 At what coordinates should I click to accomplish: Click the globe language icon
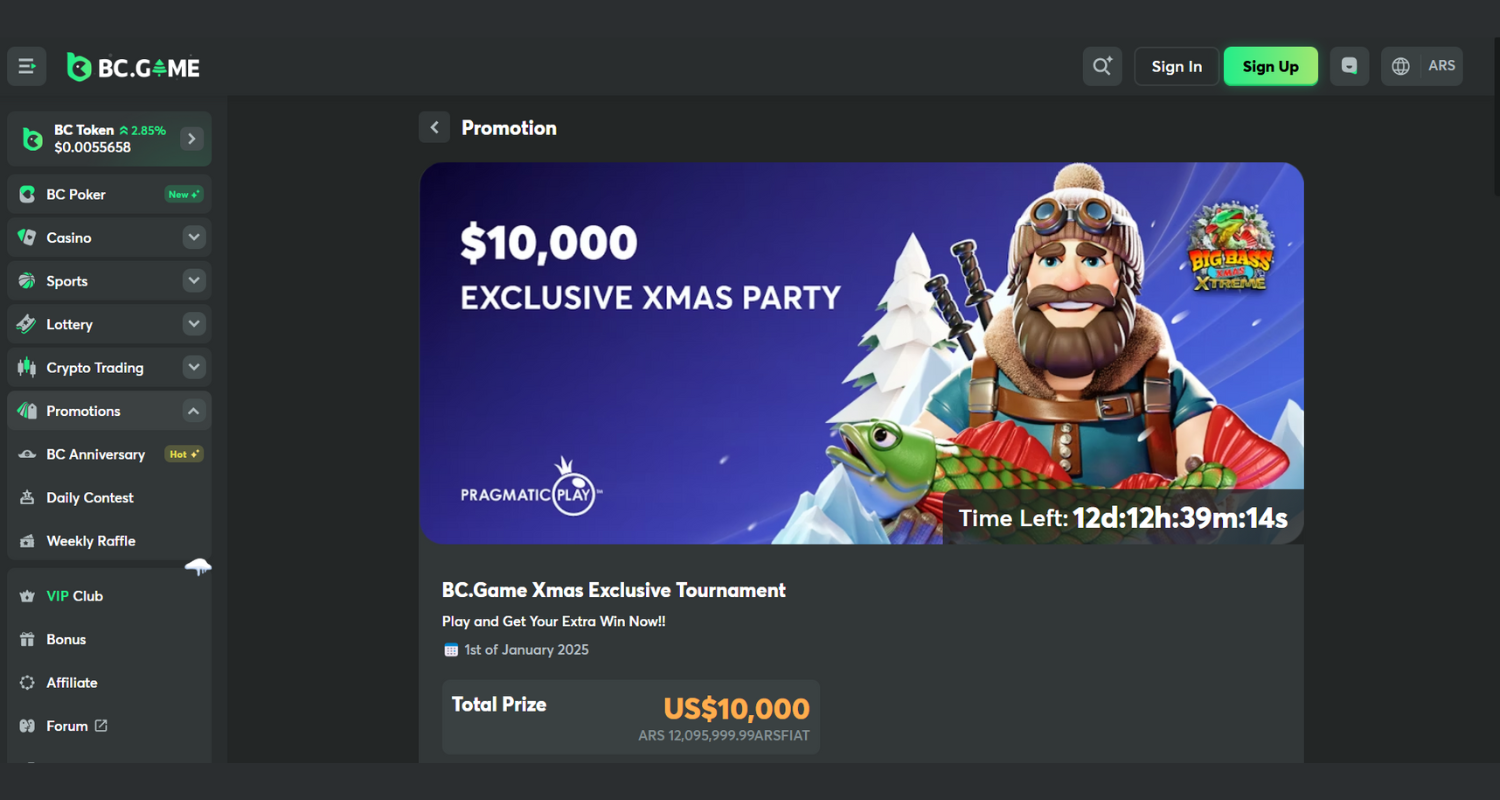tap(1401, 67)
